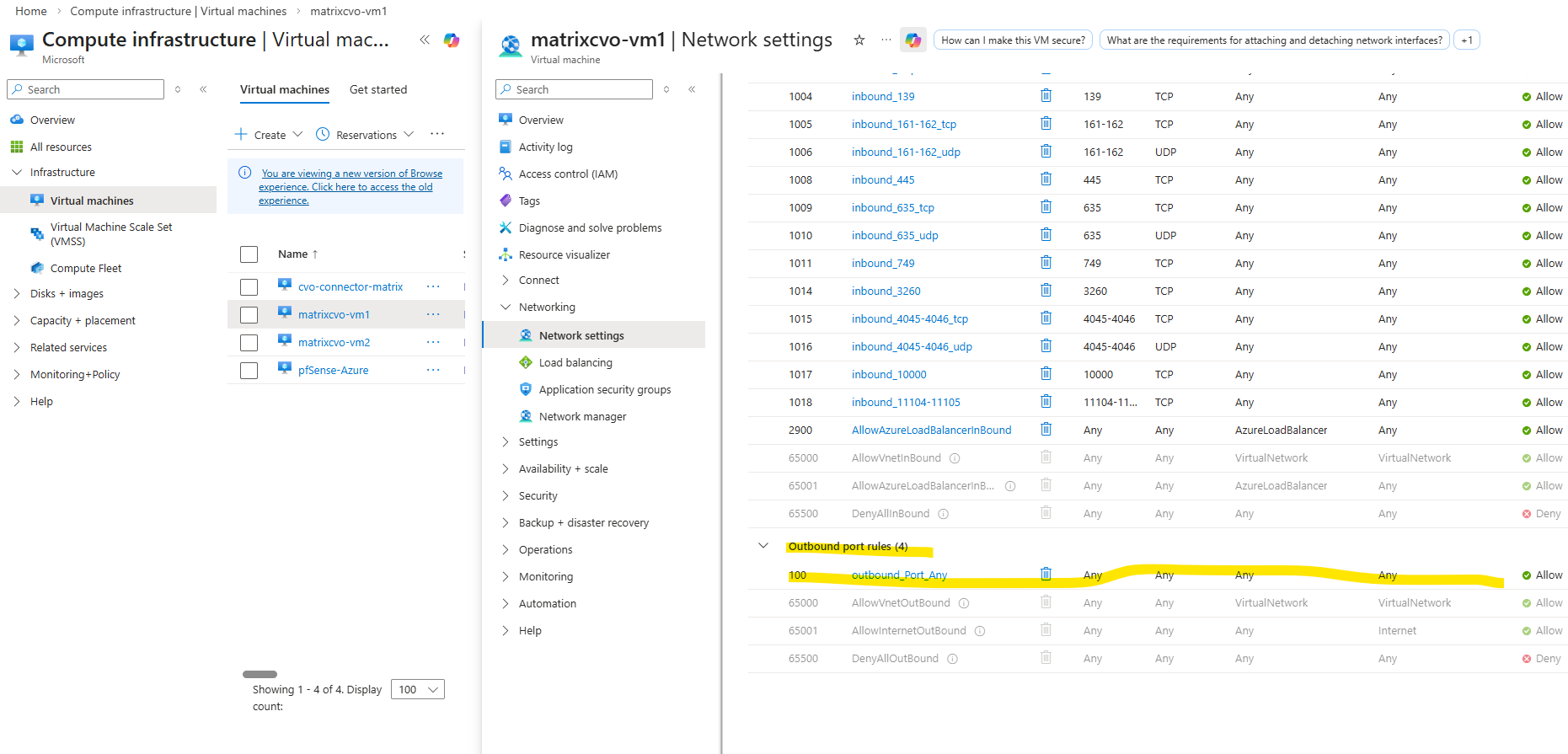Click the delete icon for inbound_445 rule

(x=1046, y=179)
